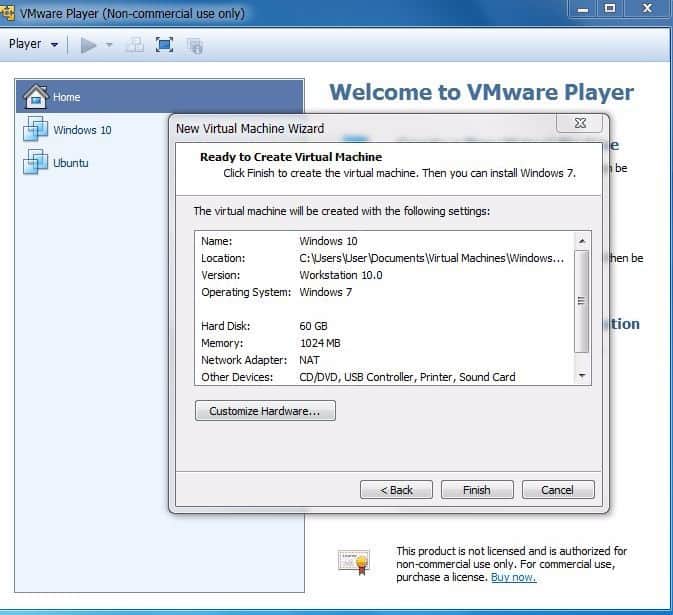This screenshot has height=615, width=673.
Task: Click the Version value Workstation 10.0
Action: tap(341, 275)
